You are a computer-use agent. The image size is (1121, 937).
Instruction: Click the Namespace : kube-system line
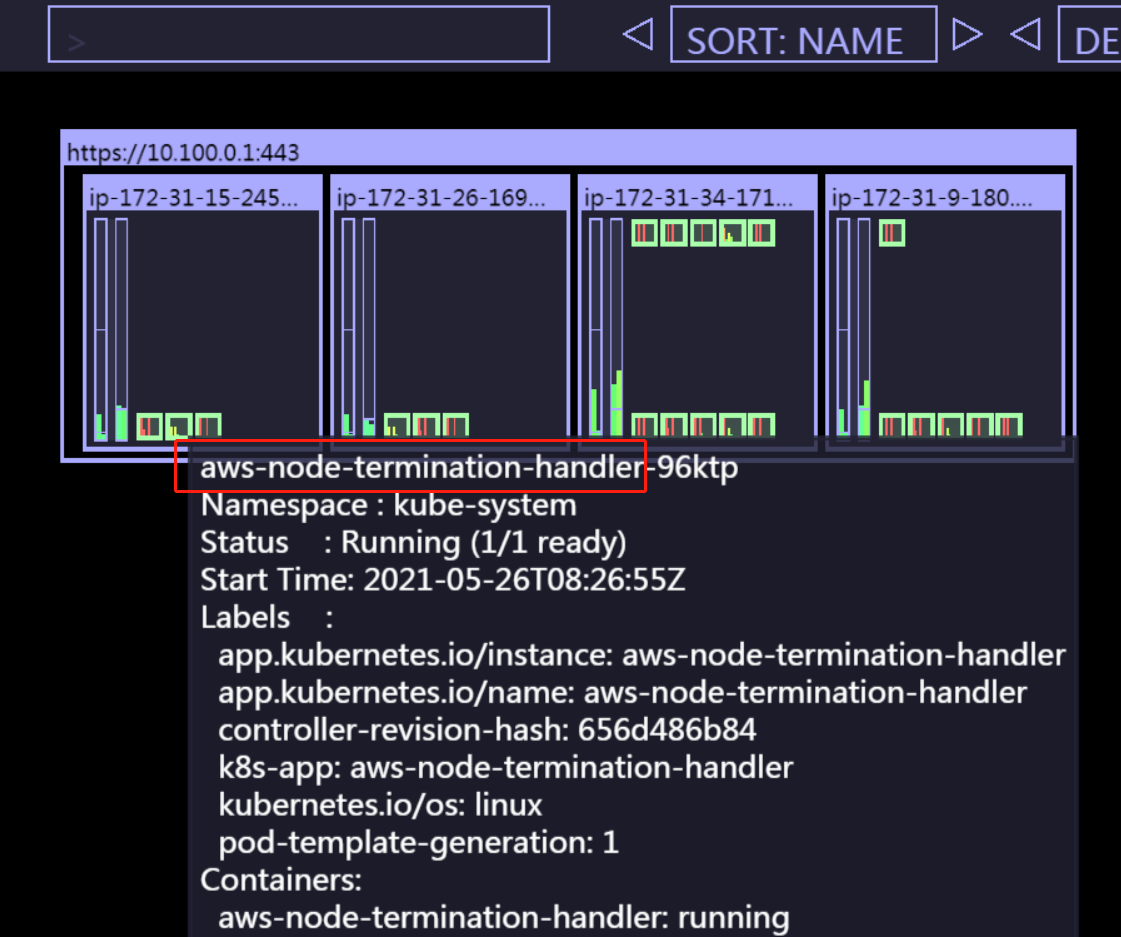click(x=388, y=505)
